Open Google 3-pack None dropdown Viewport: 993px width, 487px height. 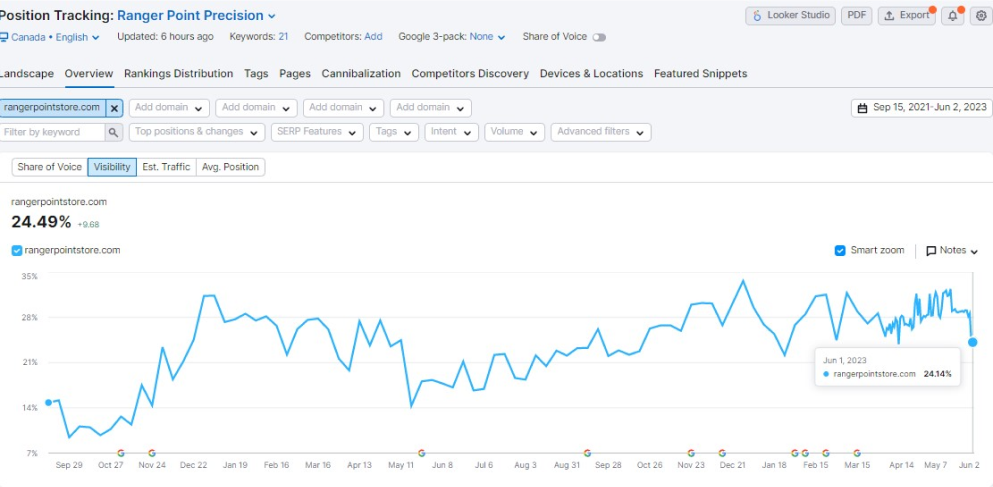pos(487,37)
